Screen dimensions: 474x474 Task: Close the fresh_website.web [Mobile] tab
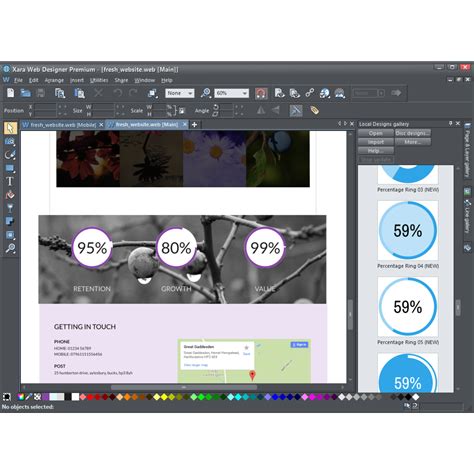coord(101,125)
